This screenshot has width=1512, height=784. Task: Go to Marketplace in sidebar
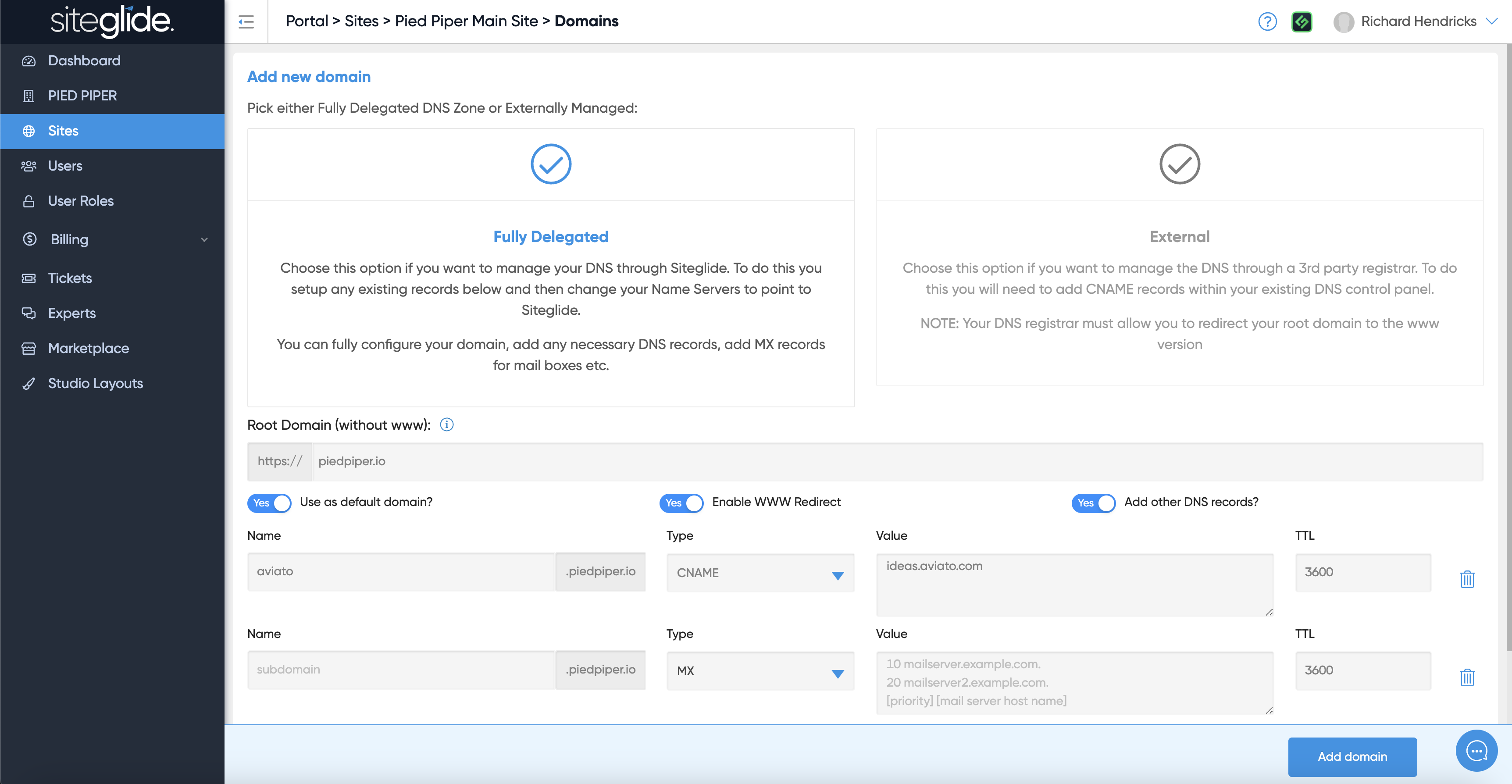pos(88,348)
